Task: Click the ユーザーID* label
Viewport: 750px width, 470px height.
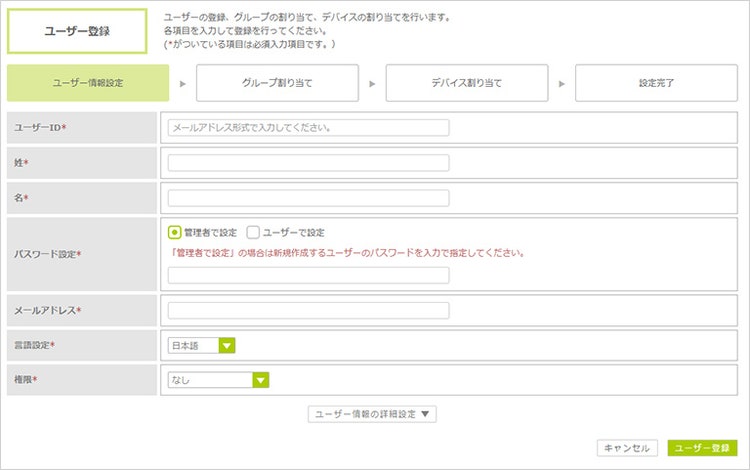Action: (40, 128)
